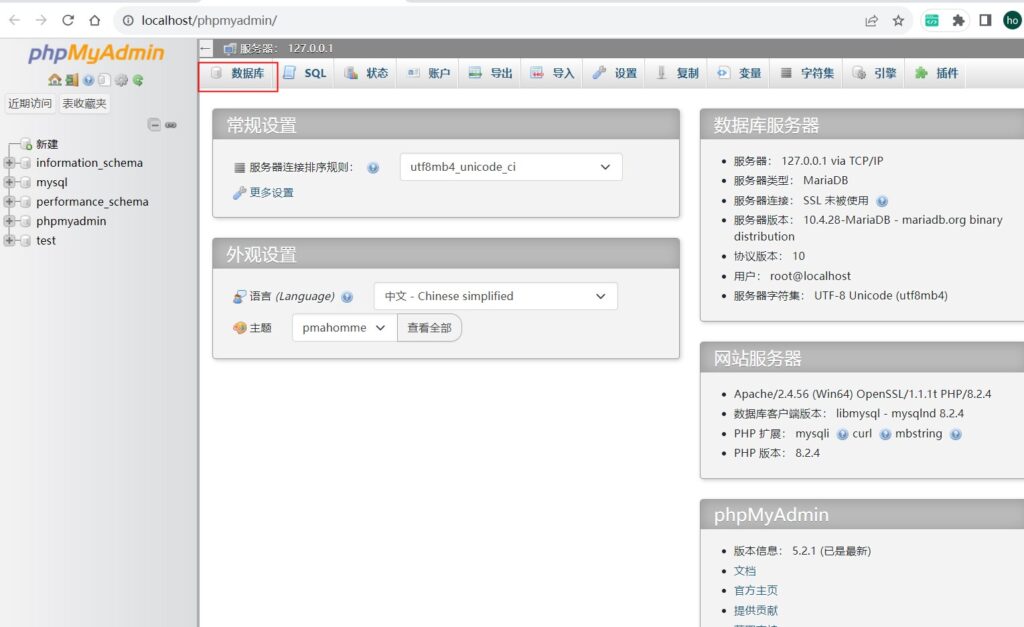Switch to the SQL tab
The image size is (1024, 627).
[305, 73]
